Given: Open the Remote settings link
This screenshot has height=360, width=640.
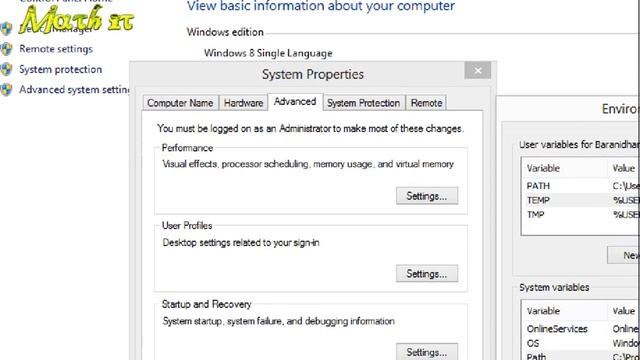Looking at the screenshot, I should point(56,49).
